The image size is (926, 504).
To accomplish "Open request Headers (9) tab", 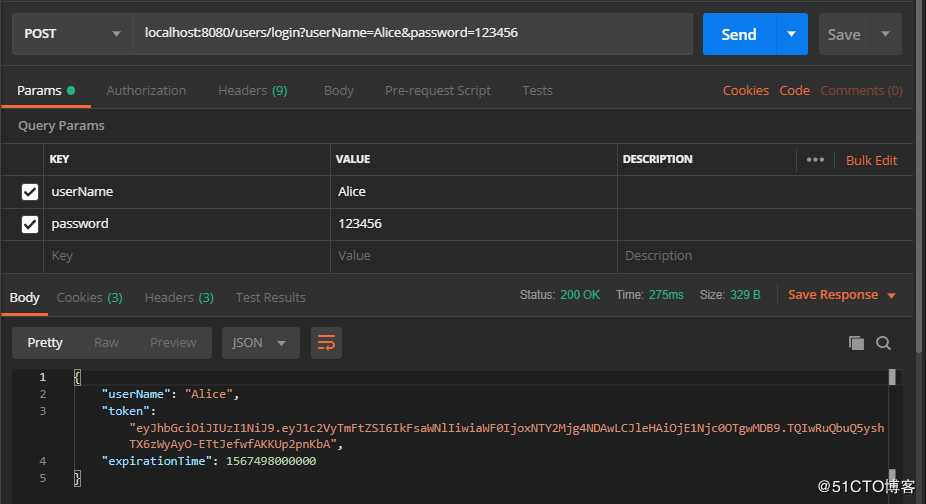I will pyautogui.click(x=252, y=90).
